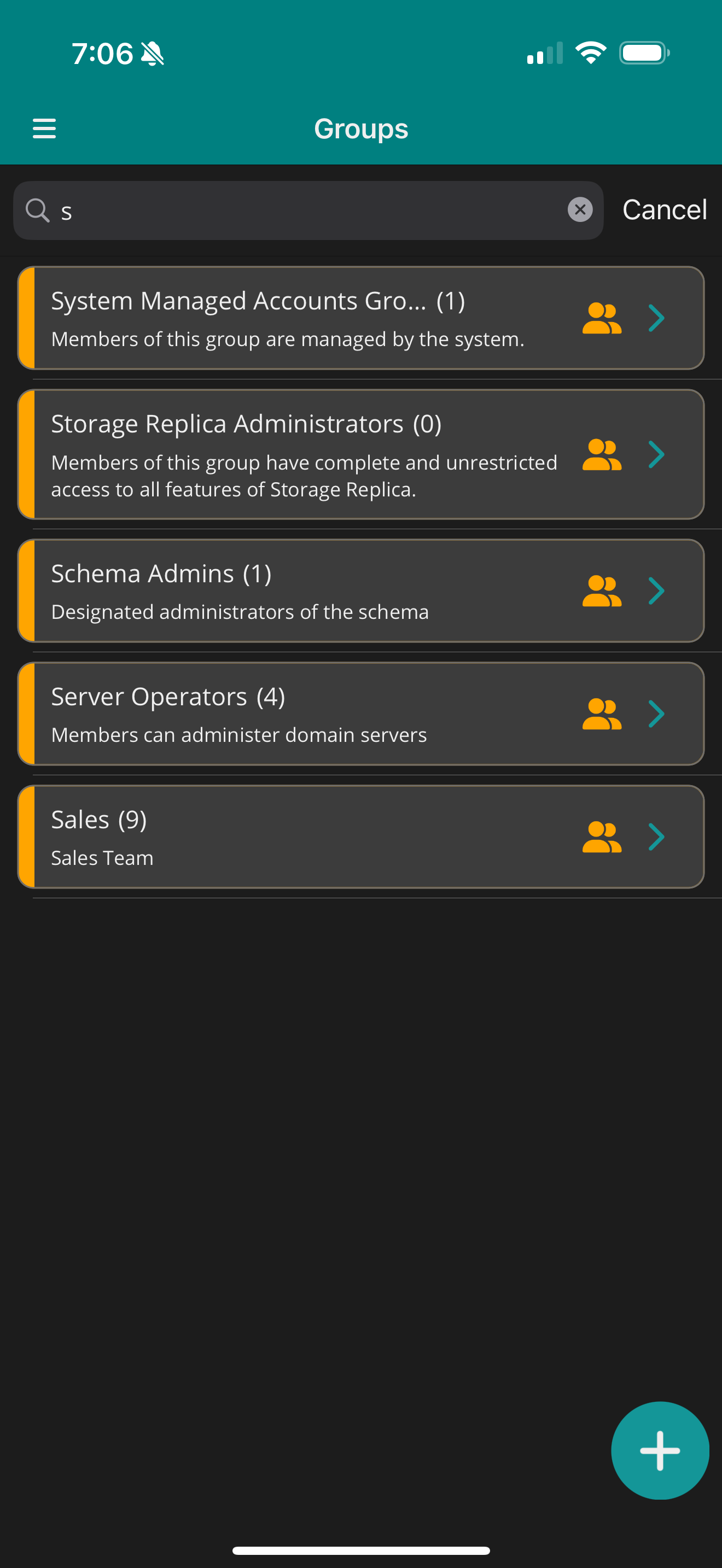Tap the search magnifier icon
722x1568 pixels.
(37, 210)
